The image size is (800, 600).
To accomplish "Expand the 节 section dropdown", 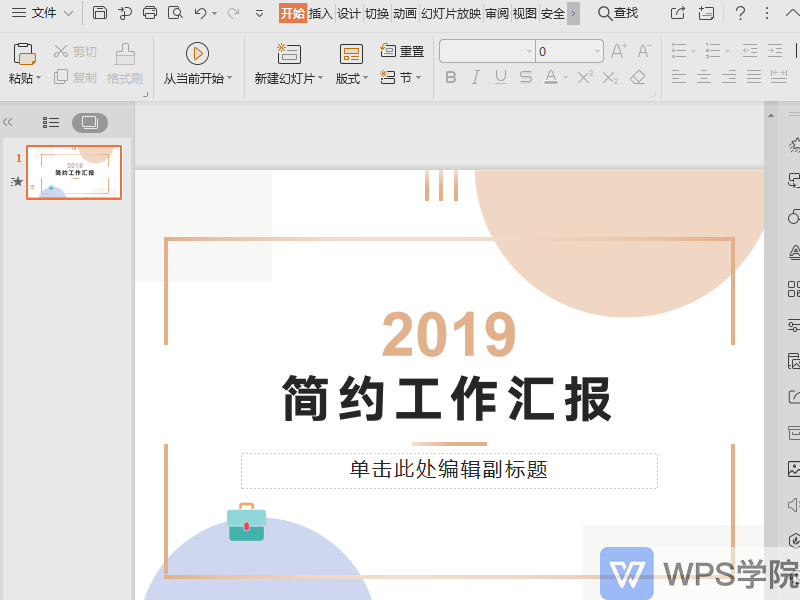I will (406, 77).
